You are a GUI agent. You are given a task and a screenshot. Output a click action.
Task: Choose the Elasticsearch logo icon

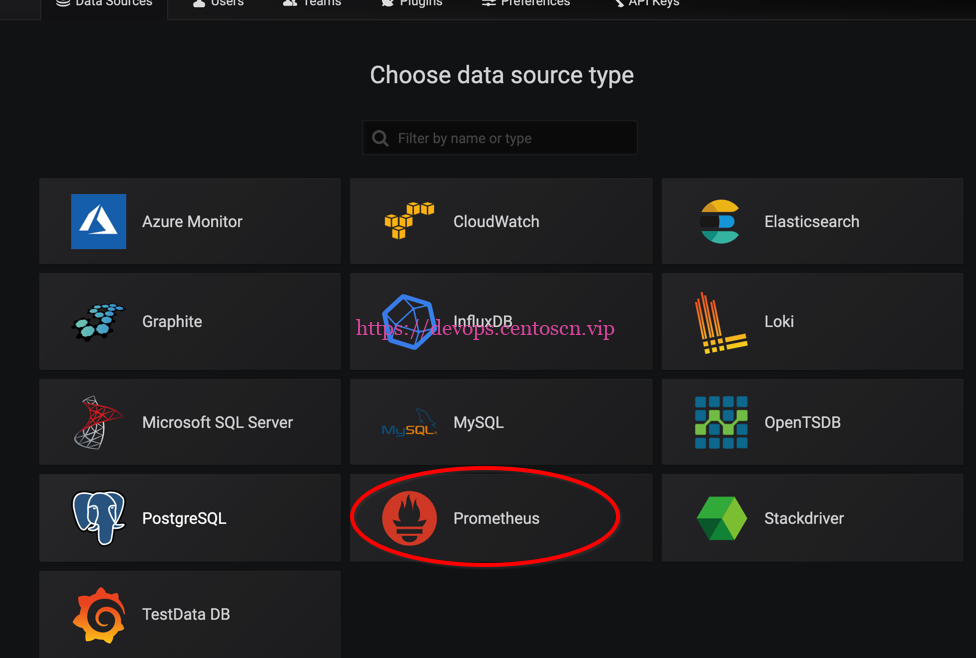pos(720,221)
